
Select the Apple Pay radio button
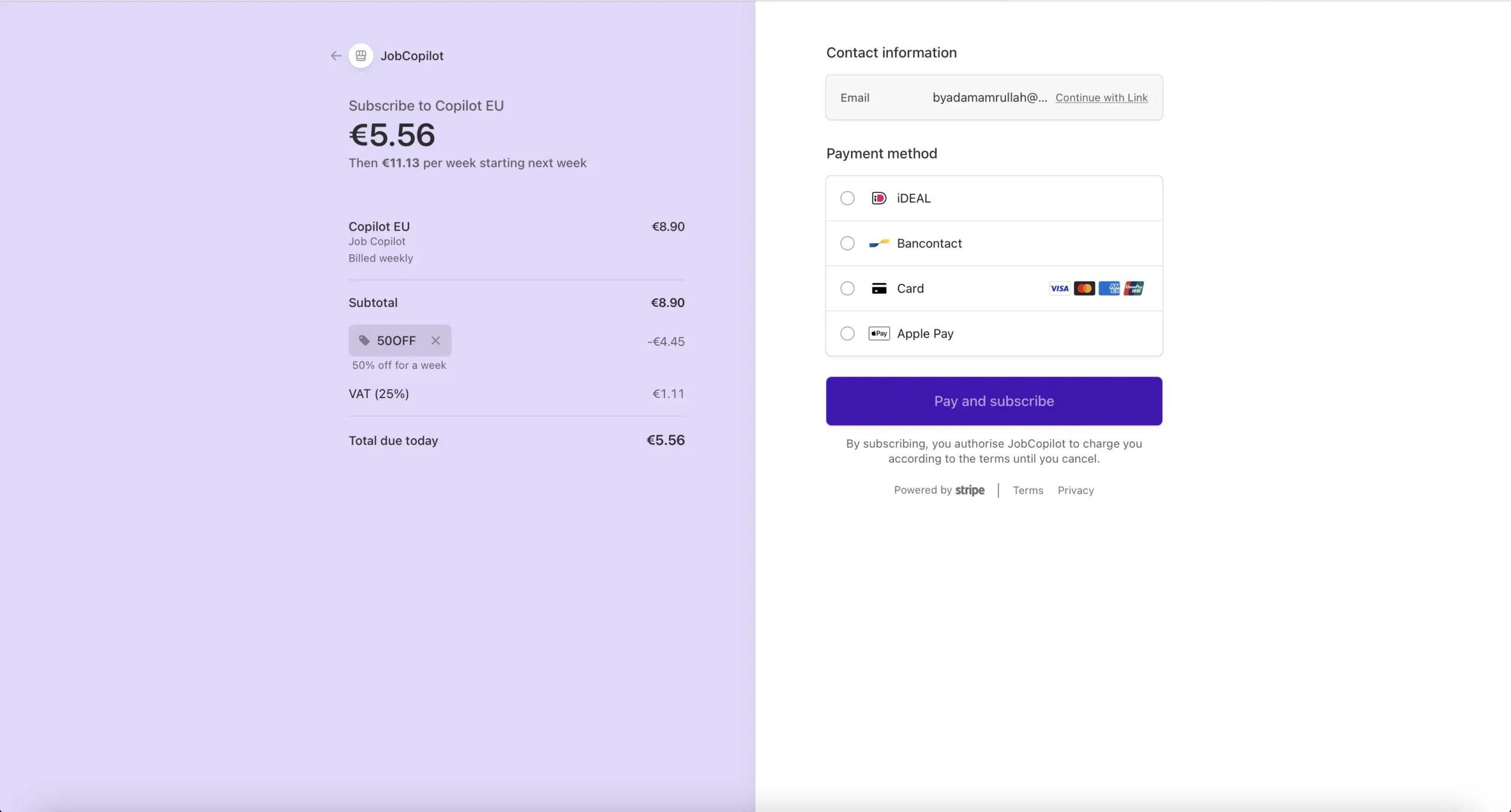point(846,333)
